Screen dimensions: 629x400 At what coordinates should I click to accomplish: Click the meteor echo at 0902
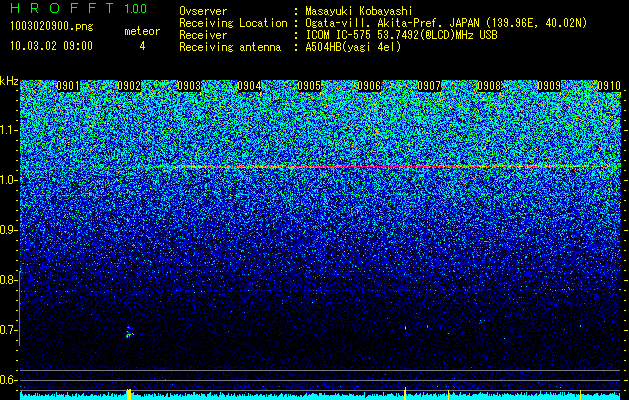129,332
